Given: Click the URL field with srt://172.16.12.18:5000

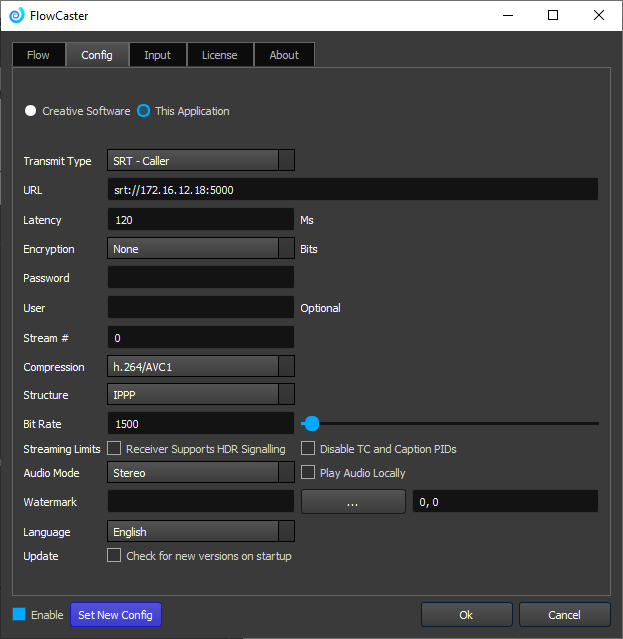Looking at the screenshot, I should (353, 189).
